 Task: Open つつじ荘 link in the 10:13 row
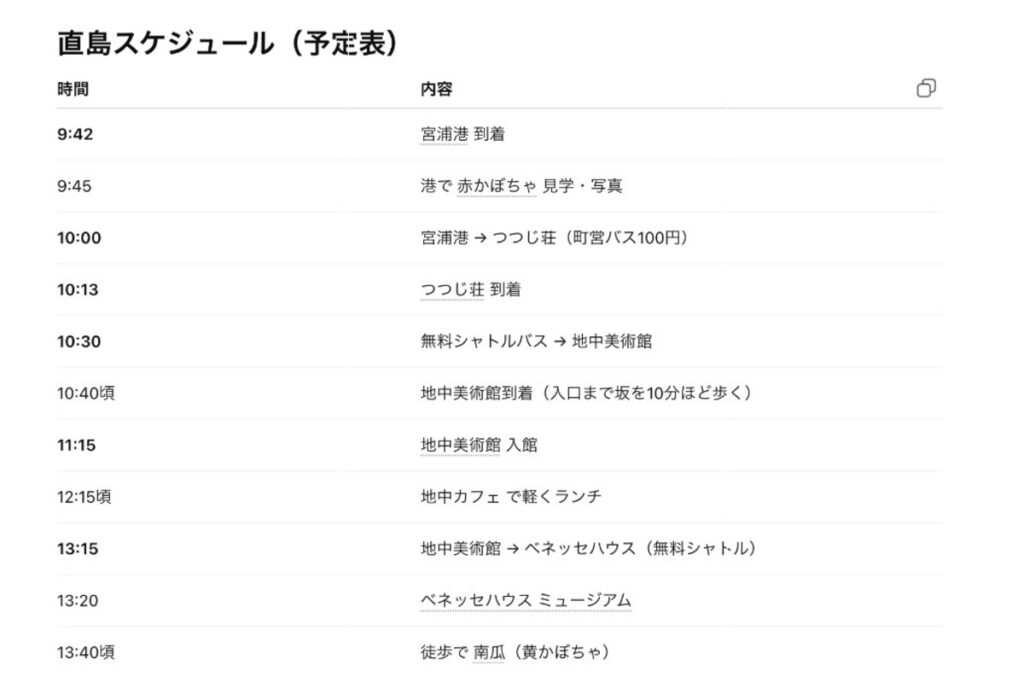pos(452,290)
